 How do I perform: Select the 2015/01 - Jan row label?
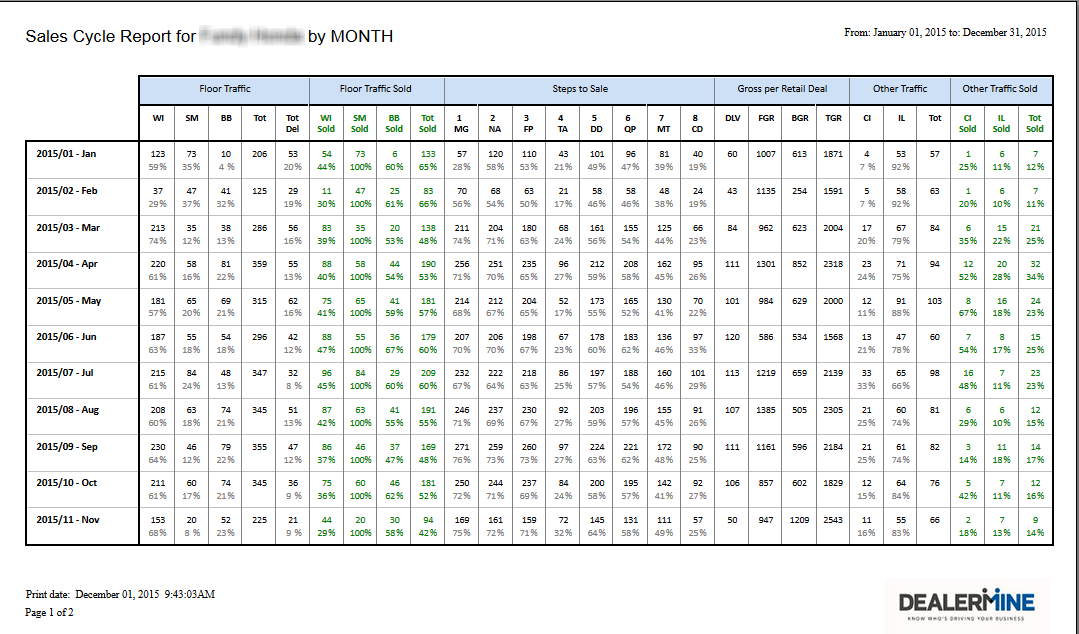[68, 153]
